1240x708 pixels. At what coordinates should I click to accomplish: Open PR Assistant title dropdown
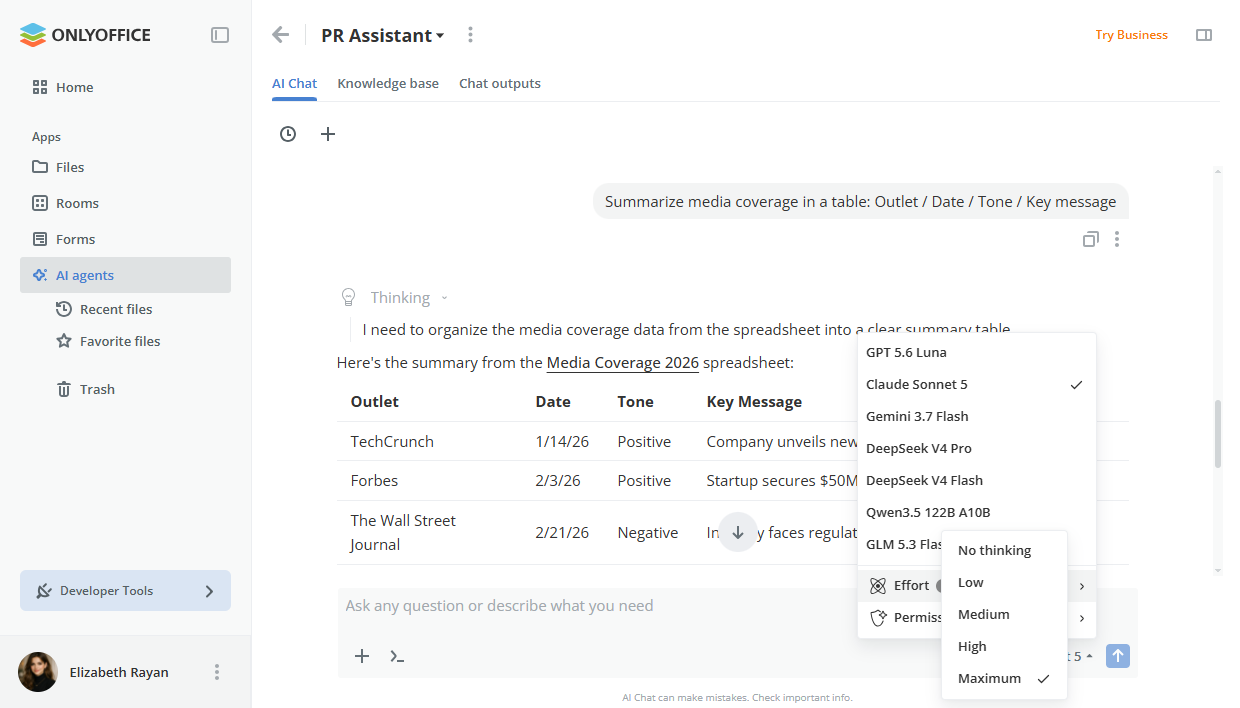click(x=383, y=35)
